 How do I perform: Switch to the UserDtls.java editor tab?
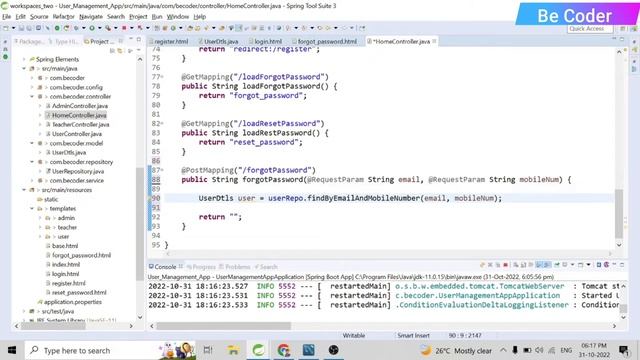pyautogui.click(x=218, y=41)
